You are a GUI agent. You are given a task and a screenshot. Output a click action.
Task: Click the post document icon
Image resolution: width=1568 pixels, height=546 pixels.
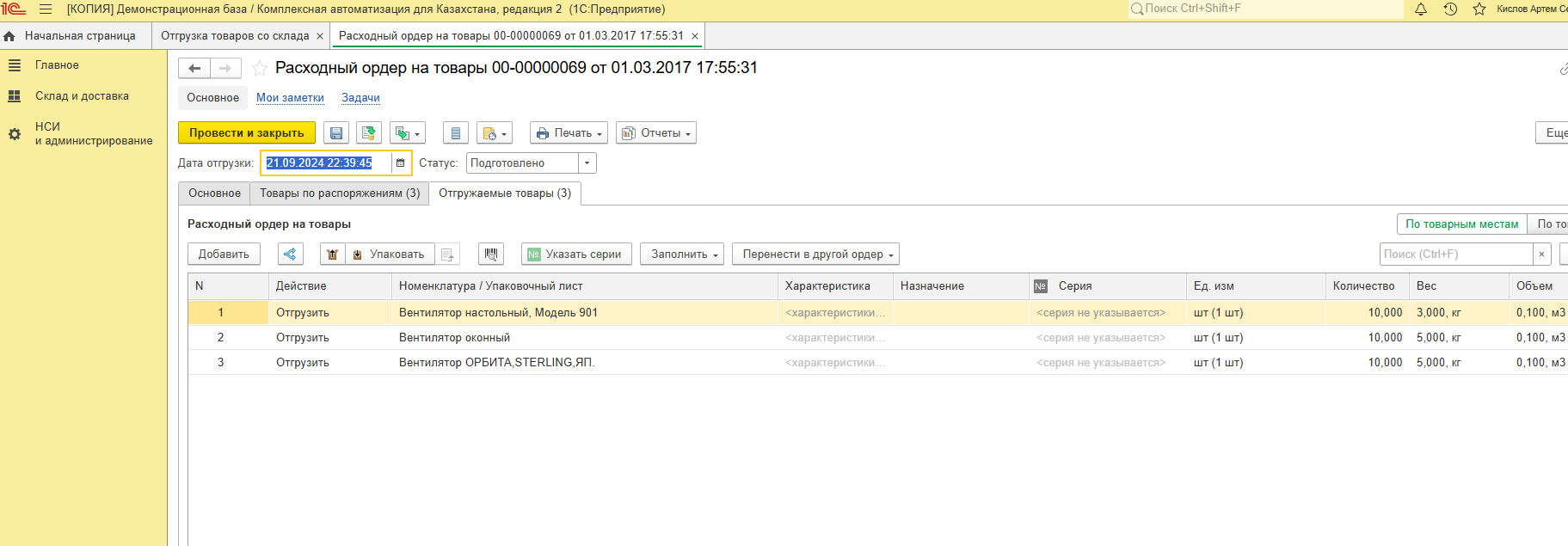369,133
